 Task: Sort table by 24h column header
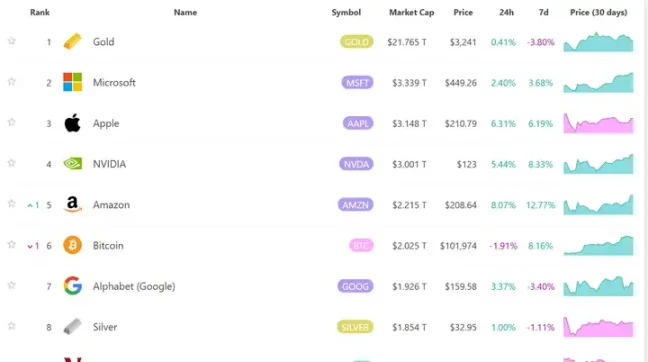(x=506, y=12)
